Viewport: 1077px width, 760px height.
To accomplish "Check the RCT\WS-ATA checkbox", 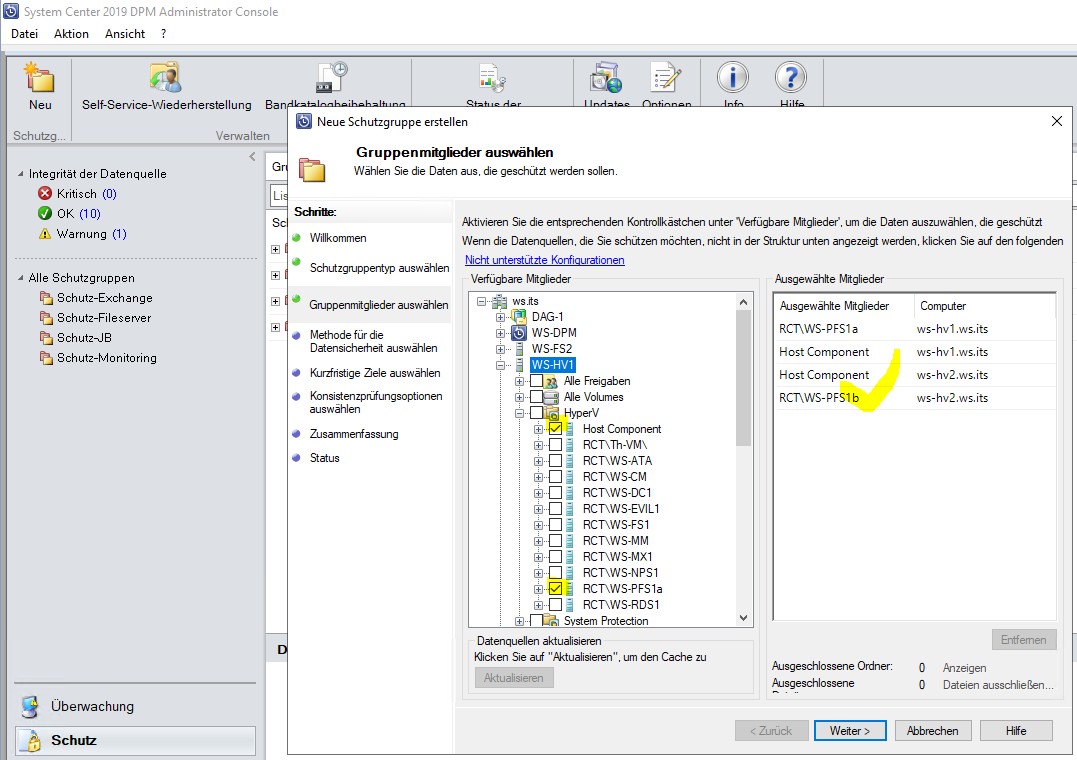I will 556,460.
